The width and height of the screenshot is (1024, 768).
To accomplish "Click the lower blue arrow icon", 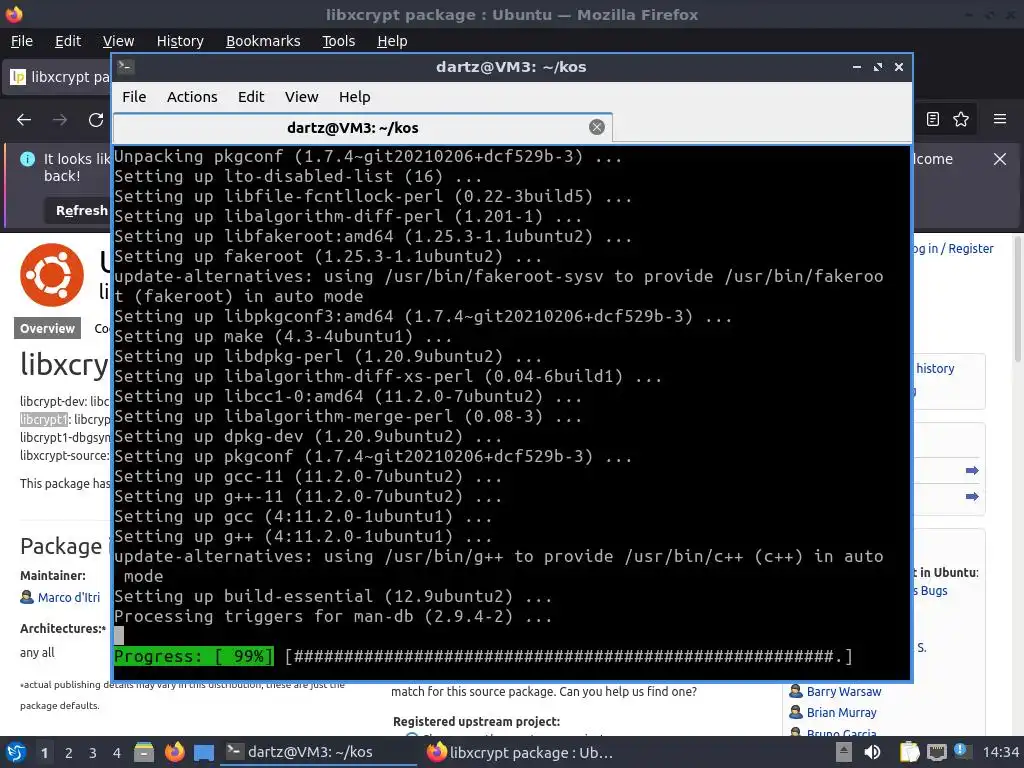I will point(972,496).
